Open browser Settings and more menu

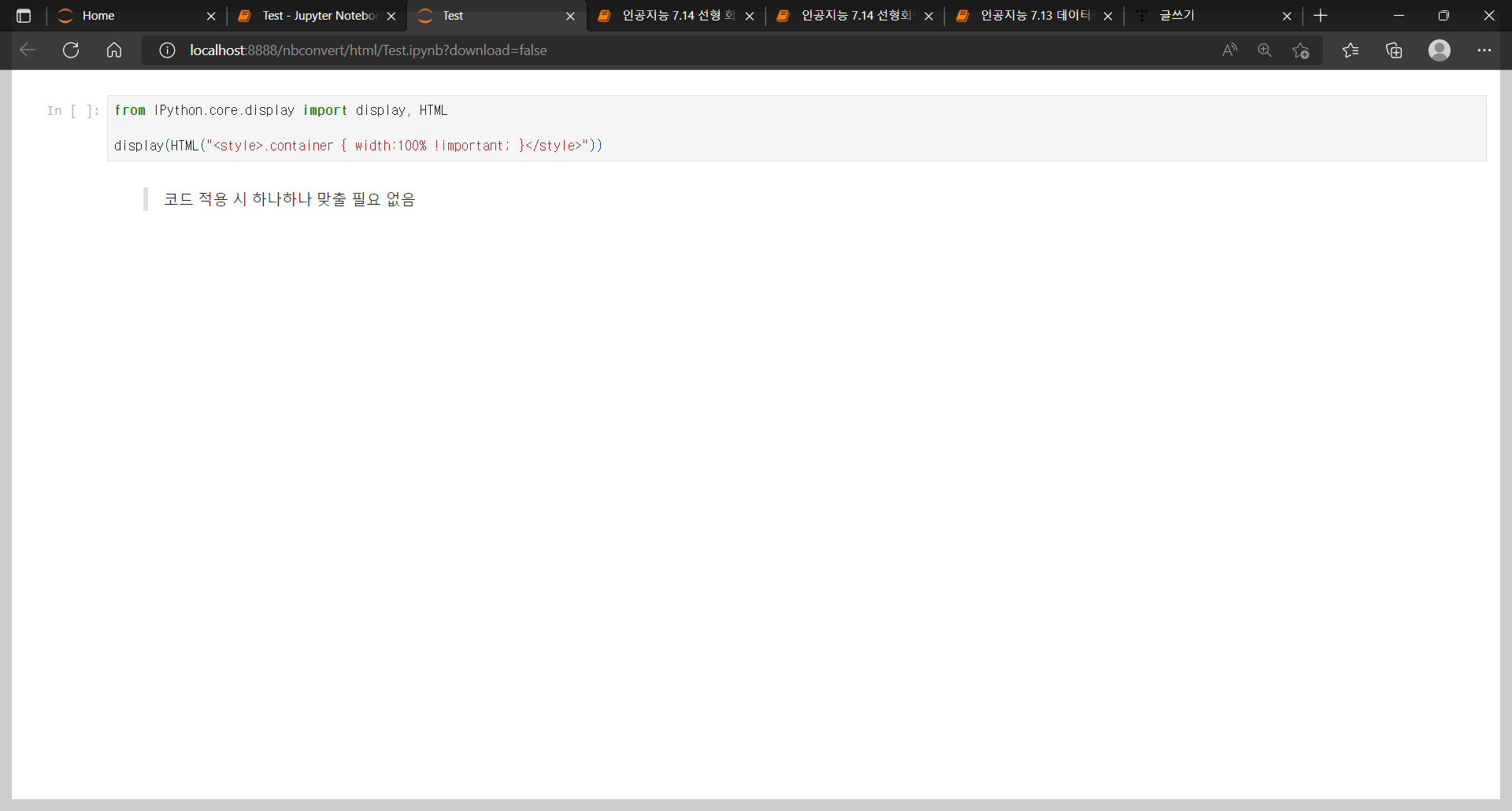pos(1484,50)
